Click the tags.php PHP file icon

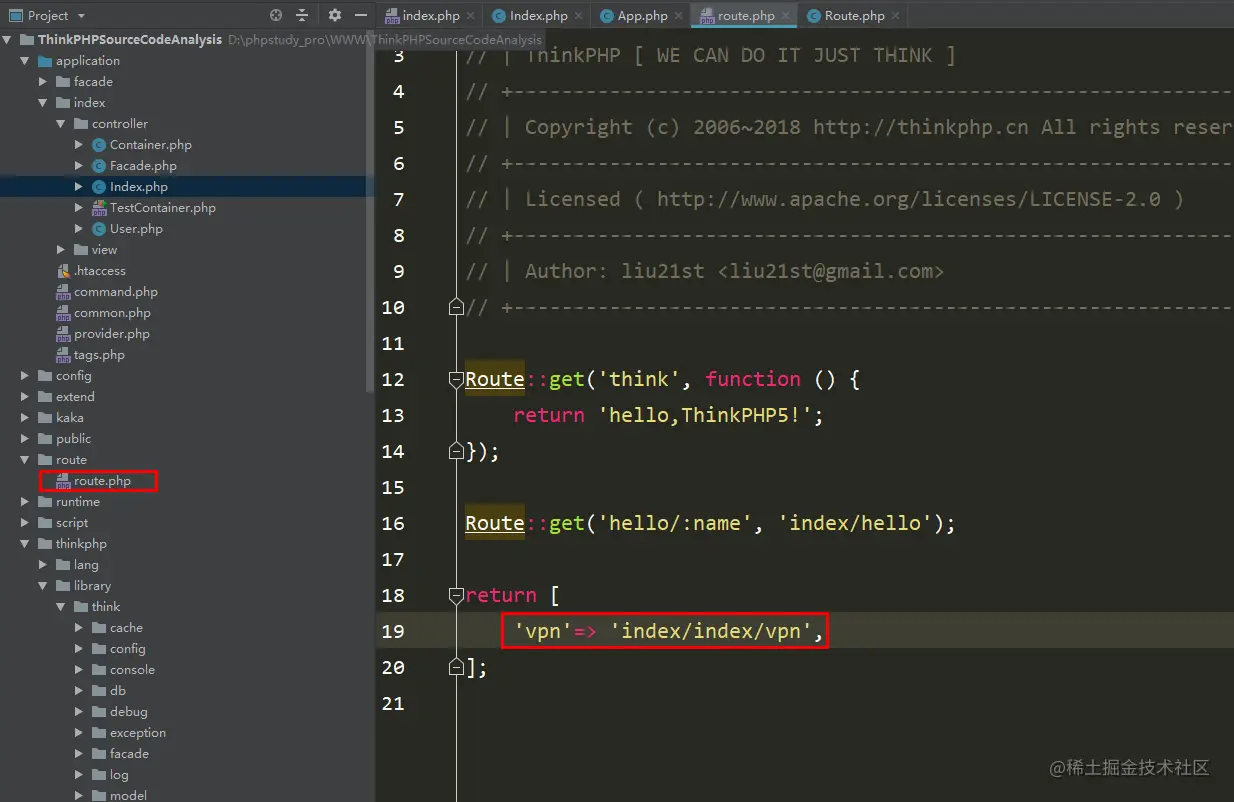point(63,355)
